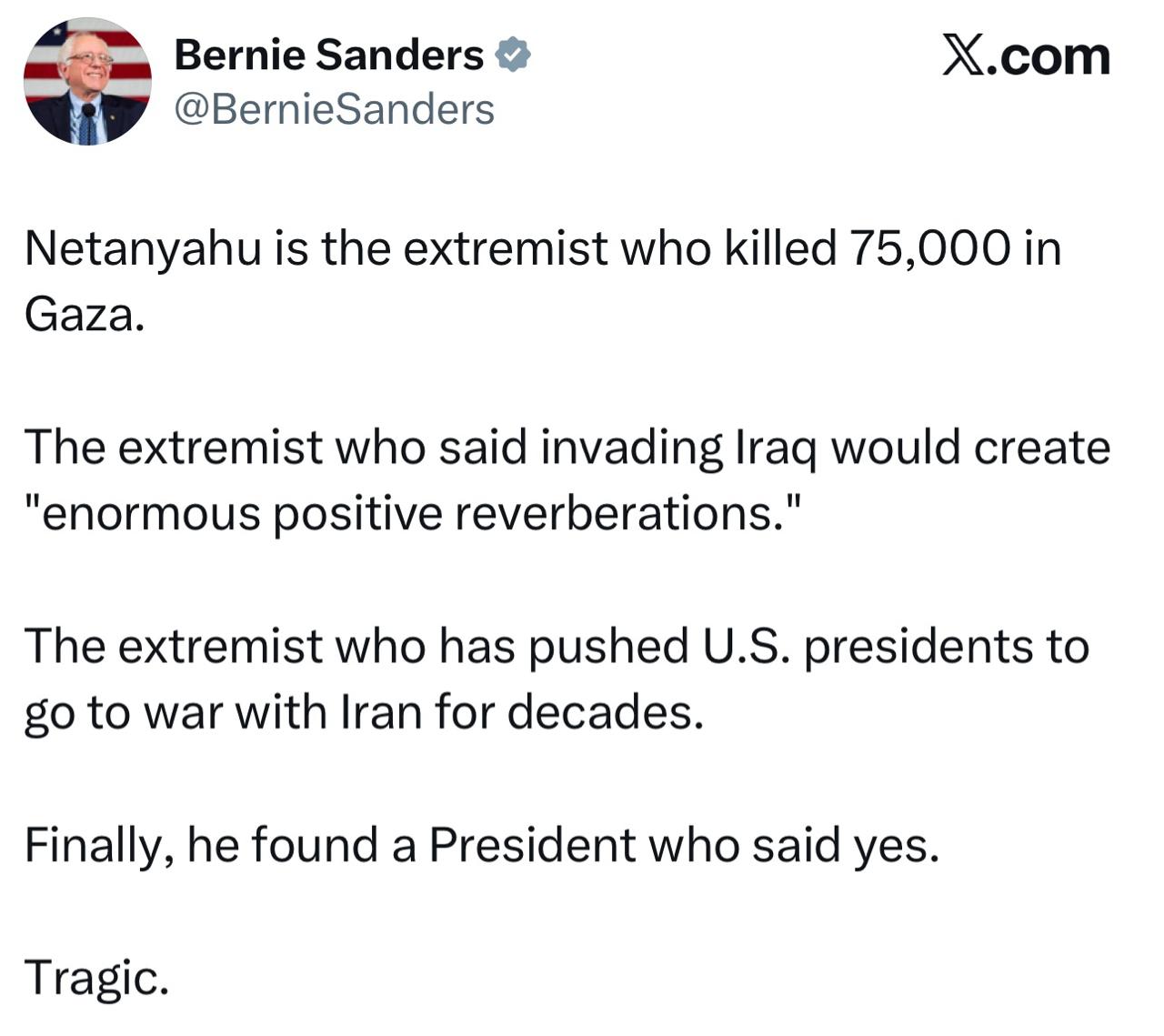Click the word "Gaza." in the tweet

[x=84, y=315]
